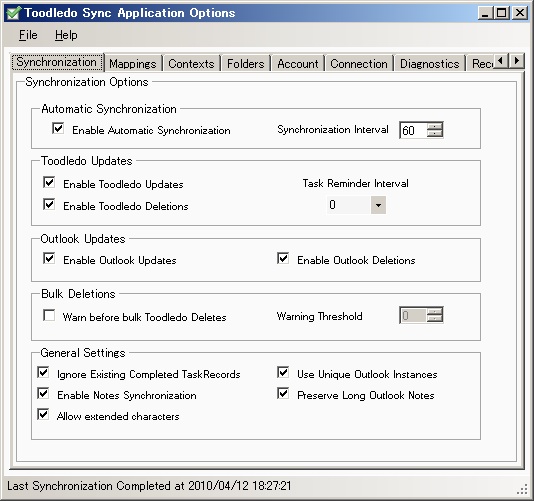Toggle Enable Outlook Updates checkbox

click(x=49, y=258)
